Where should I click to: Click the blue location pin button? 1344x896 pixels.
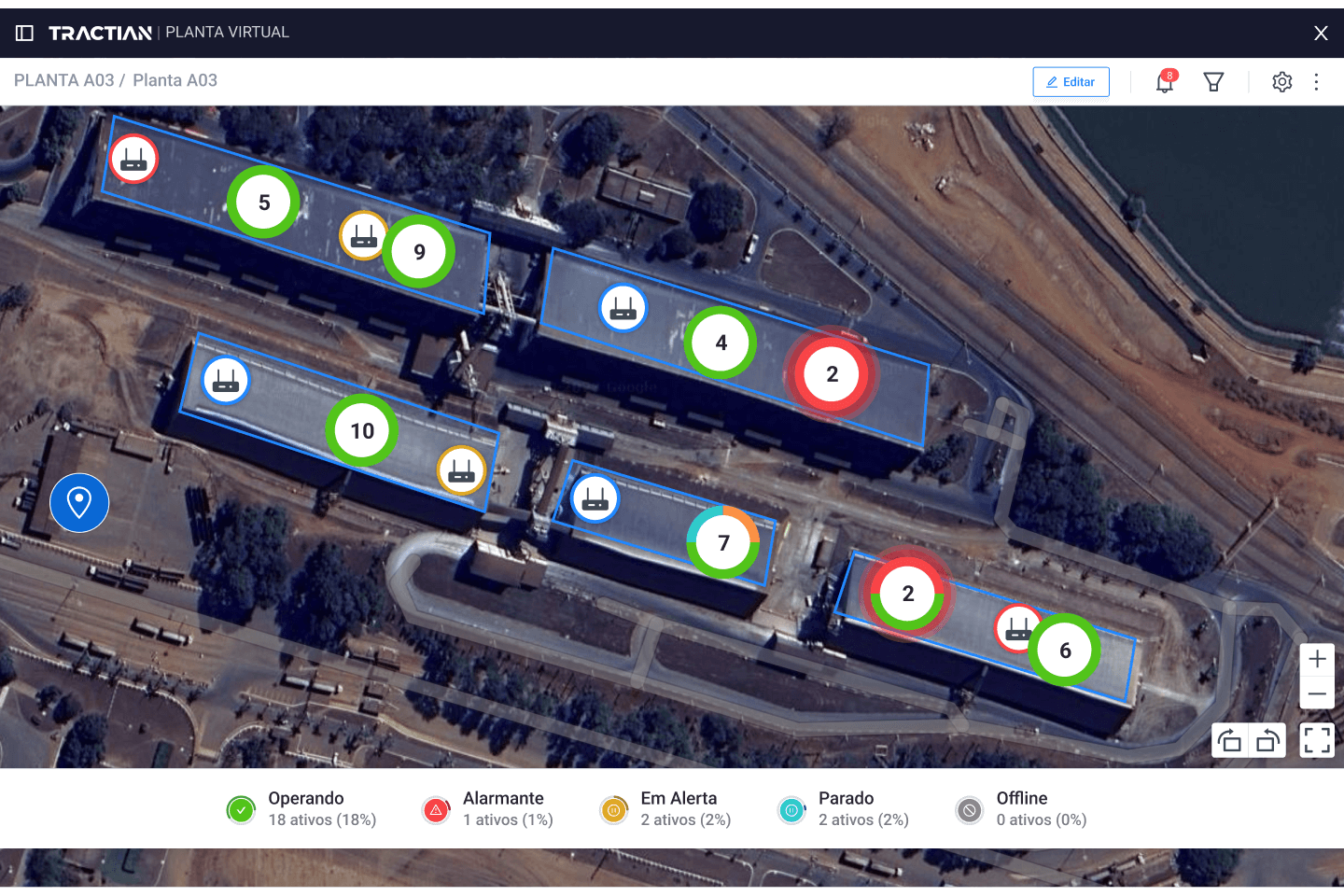79,503
